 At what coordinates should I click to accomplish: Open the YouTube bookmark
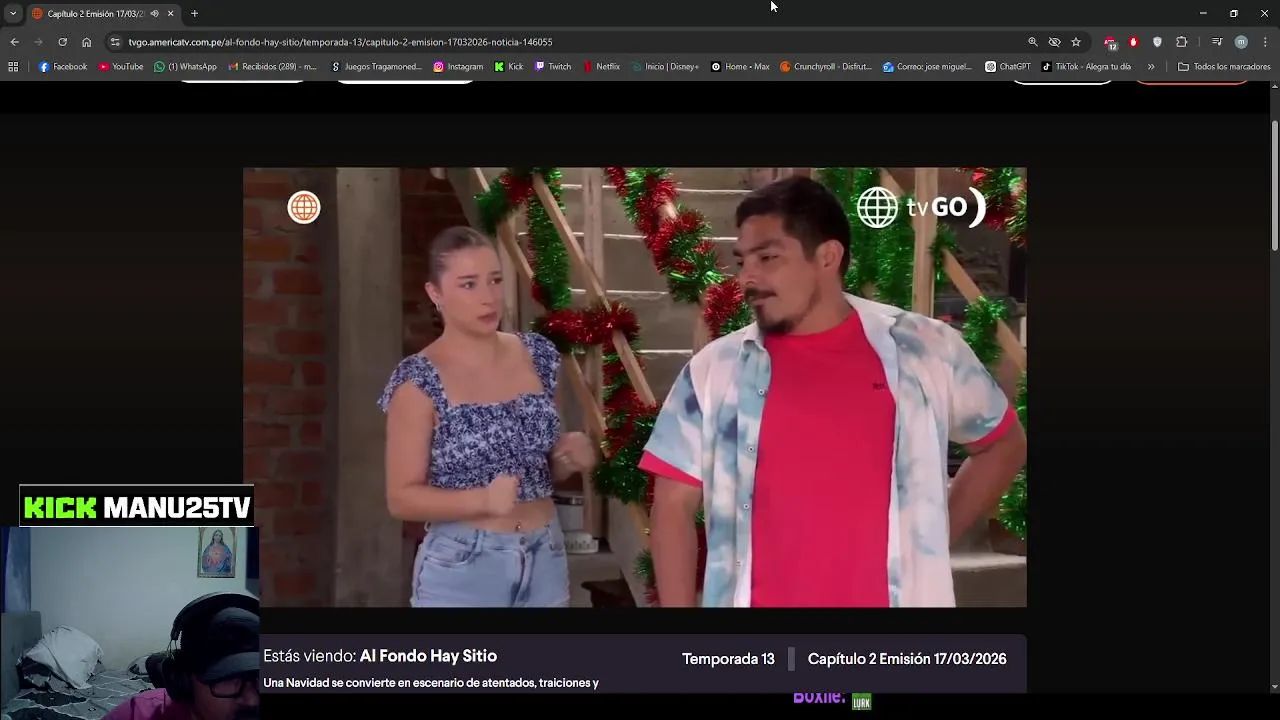(x=121, y=67)
